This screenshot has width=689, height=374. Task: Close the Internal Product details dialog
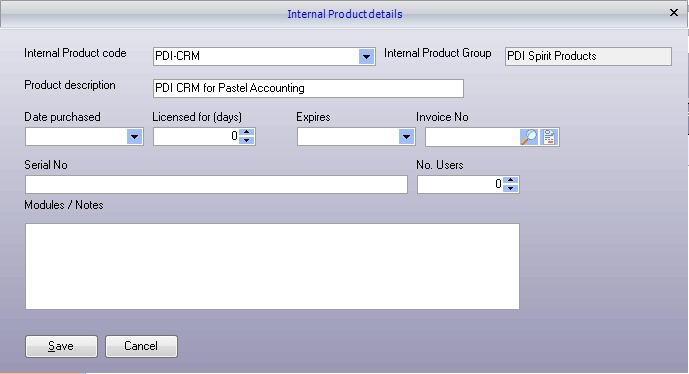pyautogui.click(x=674, y=13)
